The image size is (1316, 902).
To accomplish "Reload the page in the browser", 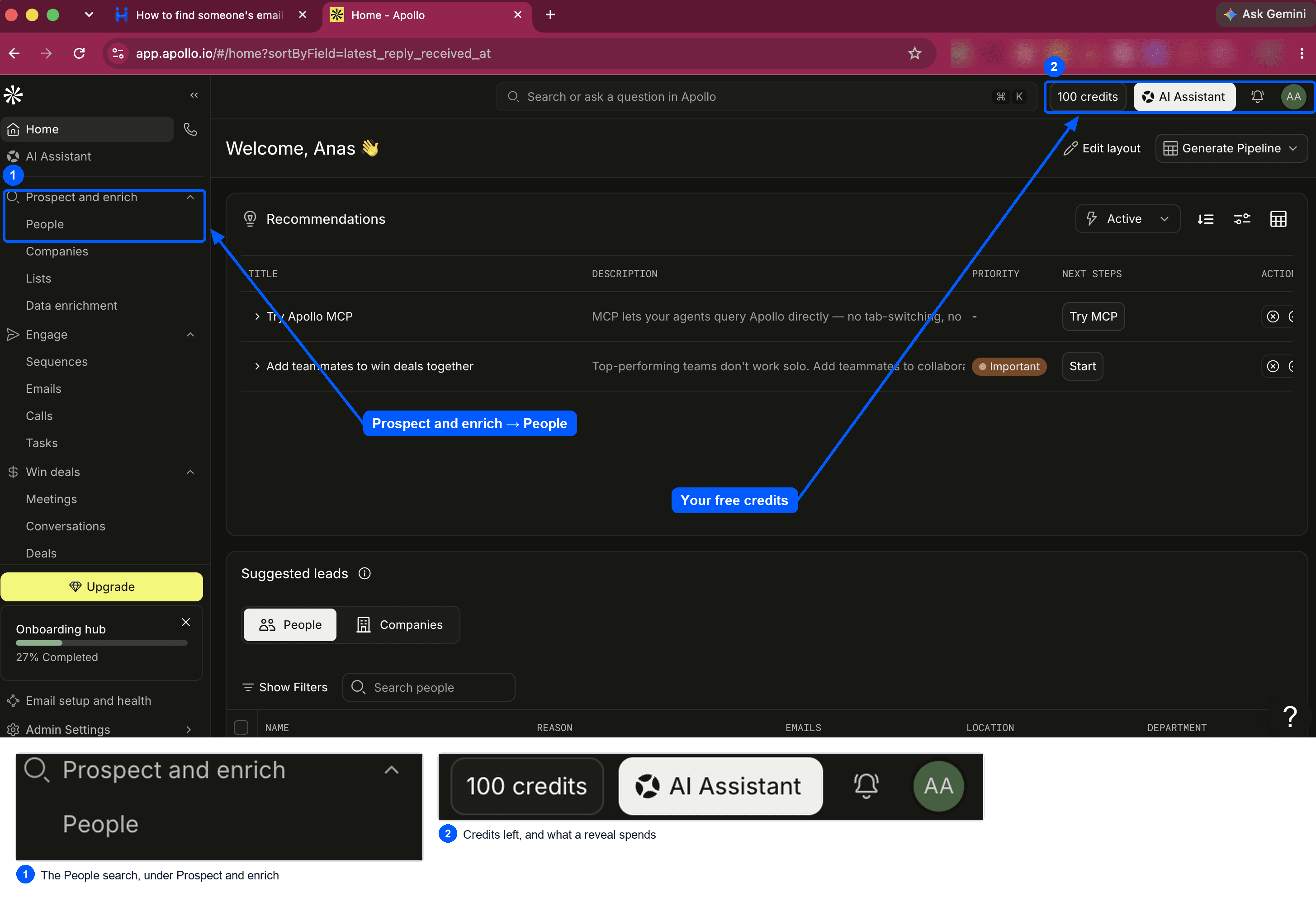I will (x=79, y=53).
